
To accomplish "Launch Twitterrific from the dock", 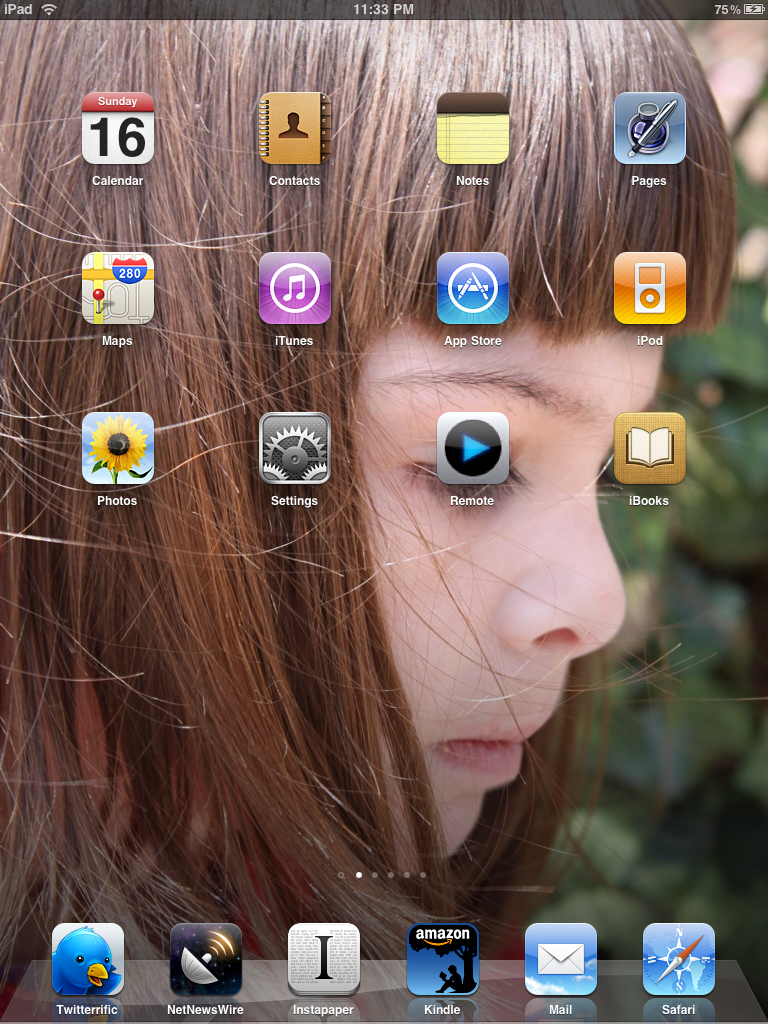I will pos(88,960).
